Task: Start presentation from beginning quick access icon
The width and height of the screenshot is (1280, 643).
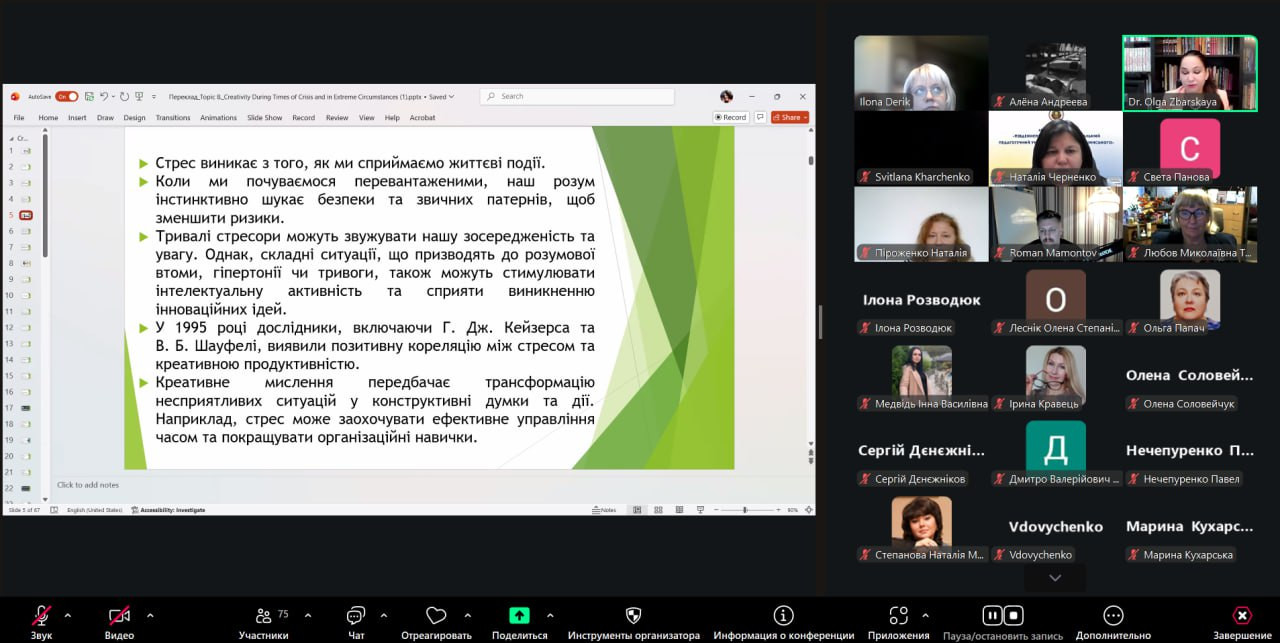Action: 139,97
